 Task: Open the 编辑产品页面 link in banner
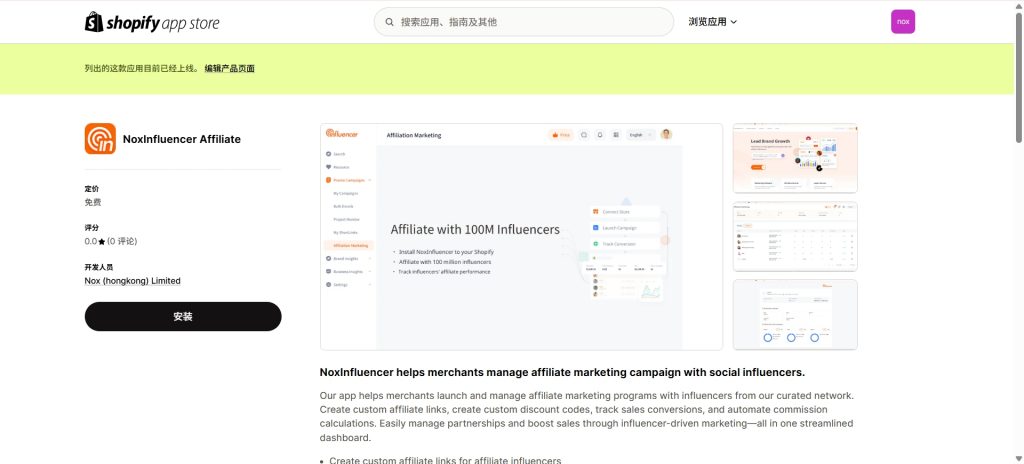click(229, 69)
